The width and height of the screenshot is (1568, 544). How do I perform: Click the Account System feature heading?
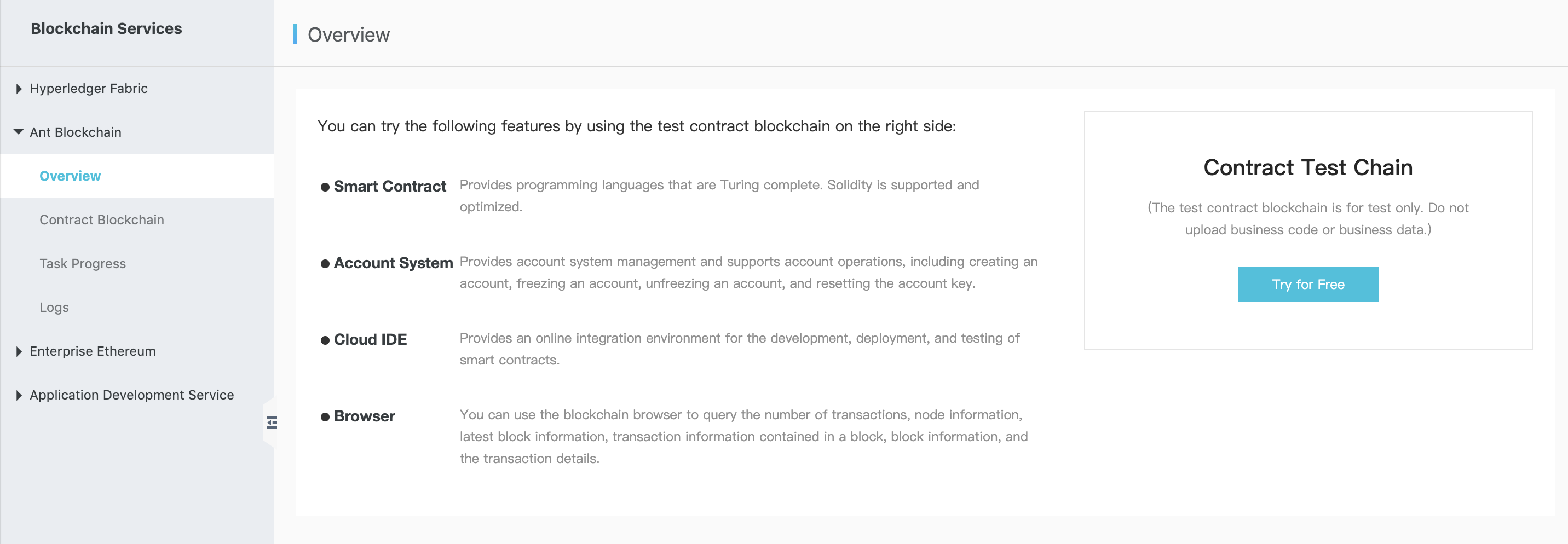click(393, 263)
